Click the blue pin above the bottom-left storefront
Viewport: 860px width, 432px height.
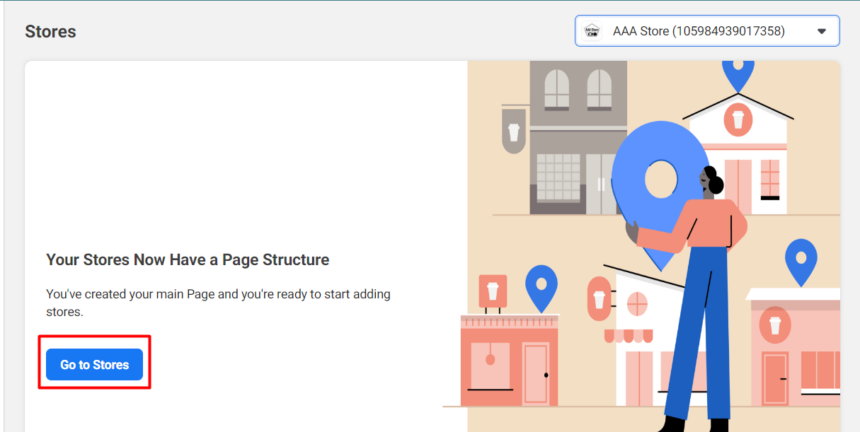tap(541, 286)
